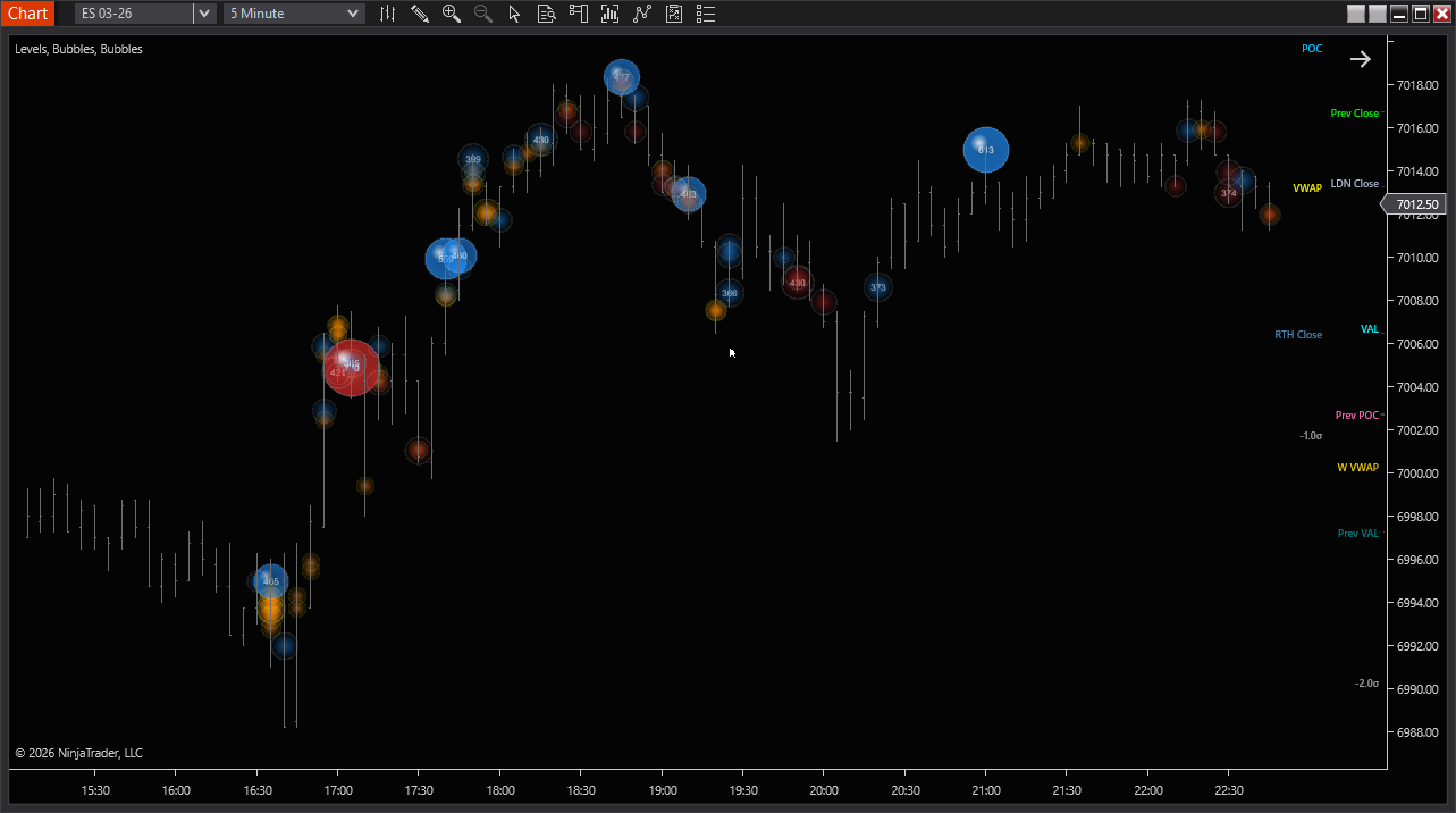Viewport: 1456px width, 813px height.
Task: Click the 22:30 time axis label
Action: [x=1229, y=790]
